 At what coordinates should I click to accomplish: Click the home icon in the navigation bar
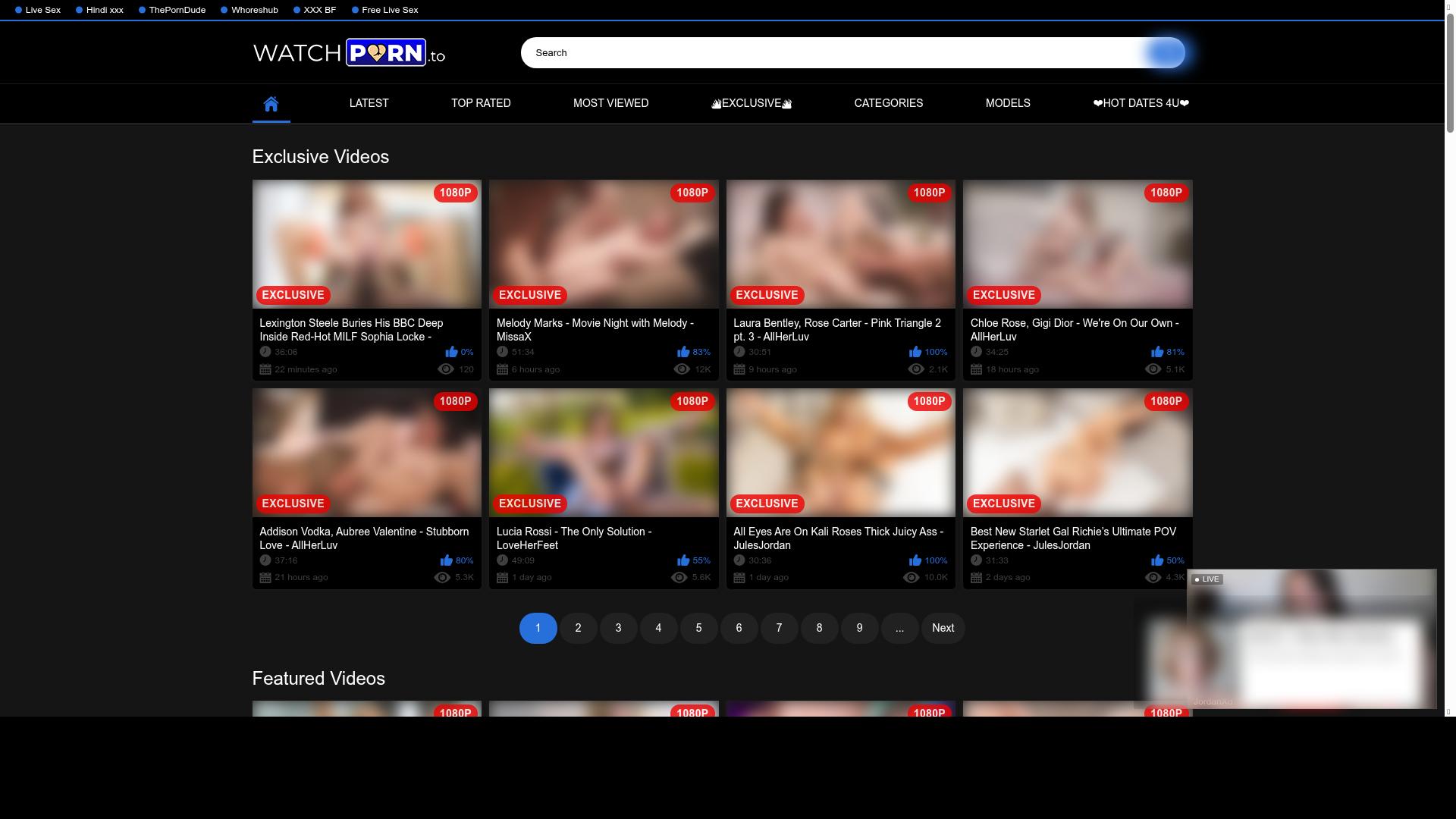pyautogui.click(x=271, y=103)
